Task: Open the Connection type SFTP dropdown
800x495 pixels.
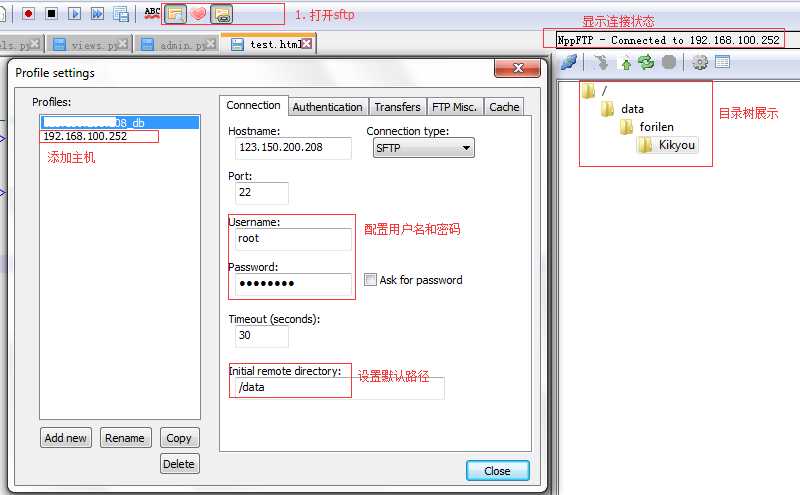Action: pos(423,148)
